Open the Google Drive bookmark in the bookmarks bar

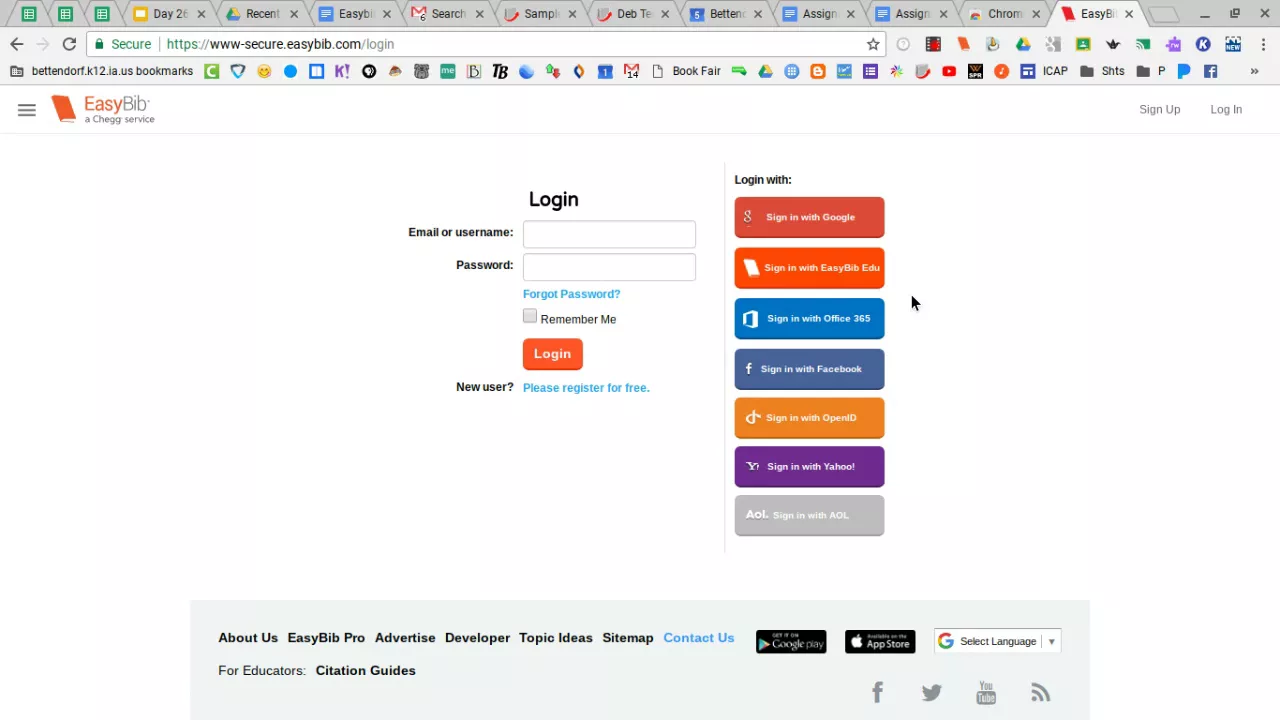pos(765,71)
